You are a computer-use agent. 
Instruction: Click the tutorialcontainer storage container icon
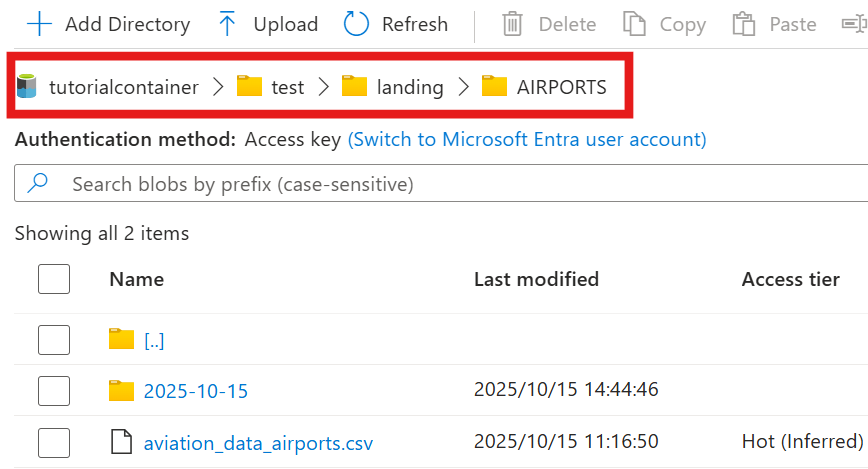click(x=28, y=87)
